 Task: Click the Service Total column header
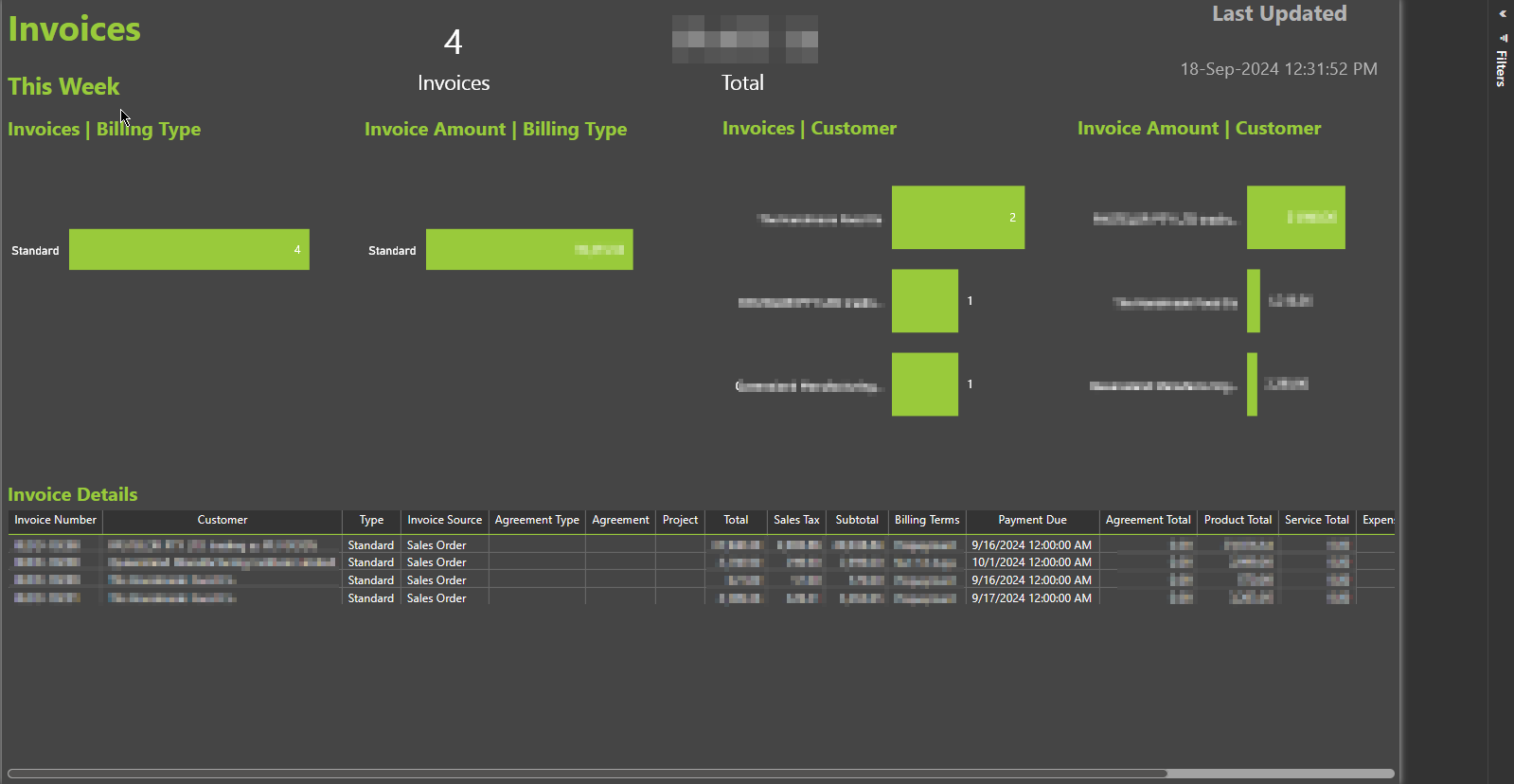[1316, 520]
